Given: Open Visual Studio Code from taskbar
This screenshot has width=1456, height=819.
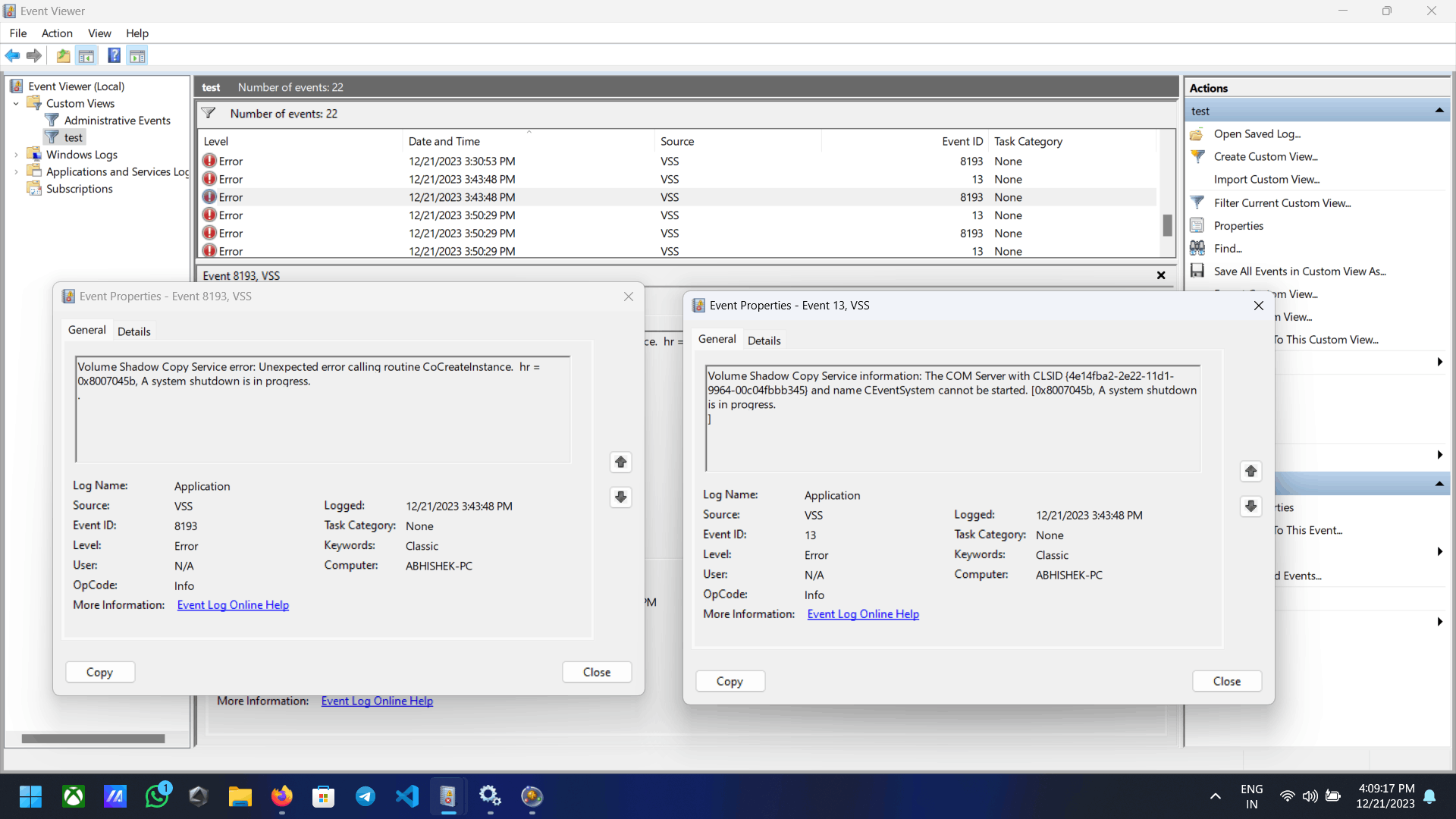Looking at the screenshot, I should (407, 796).
